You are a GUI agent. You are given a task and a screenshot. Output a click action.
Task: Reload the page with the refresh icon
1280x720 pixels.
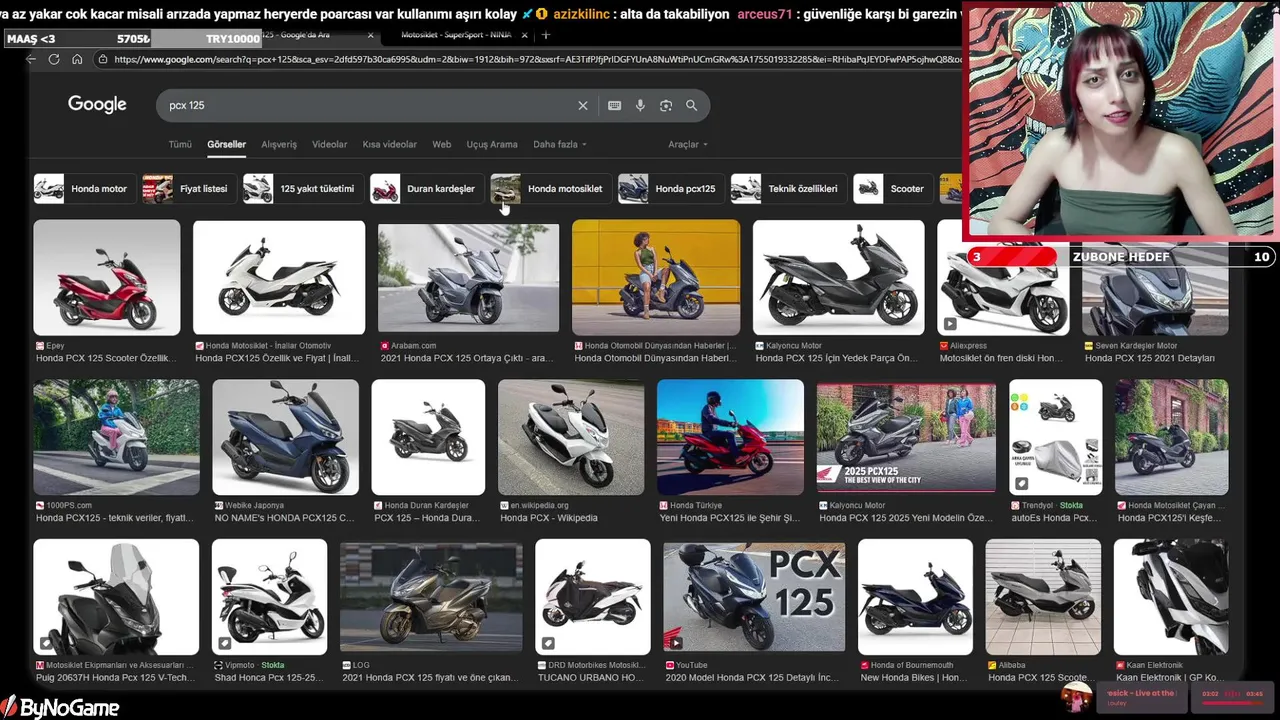tap(54, 59)
